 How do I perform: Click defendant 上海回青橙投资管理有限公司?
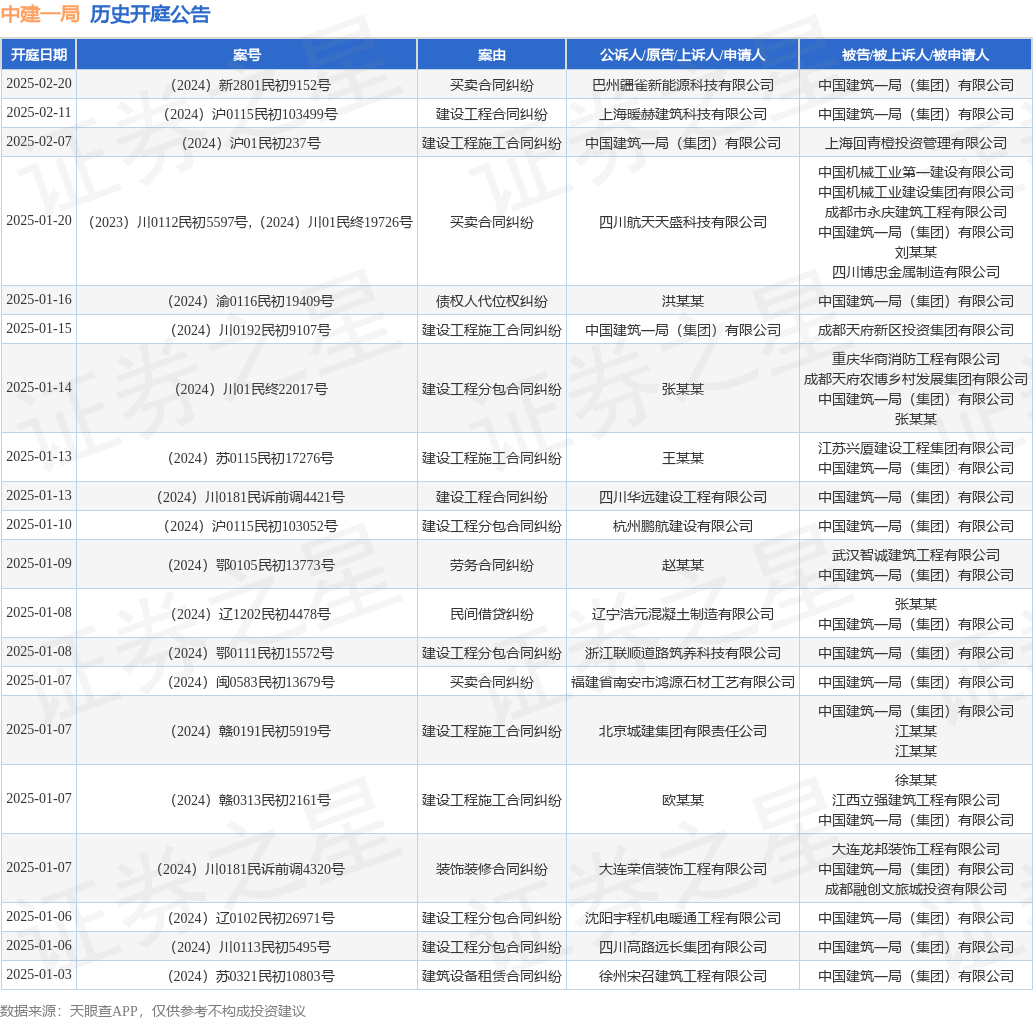(x=916, y=143)
